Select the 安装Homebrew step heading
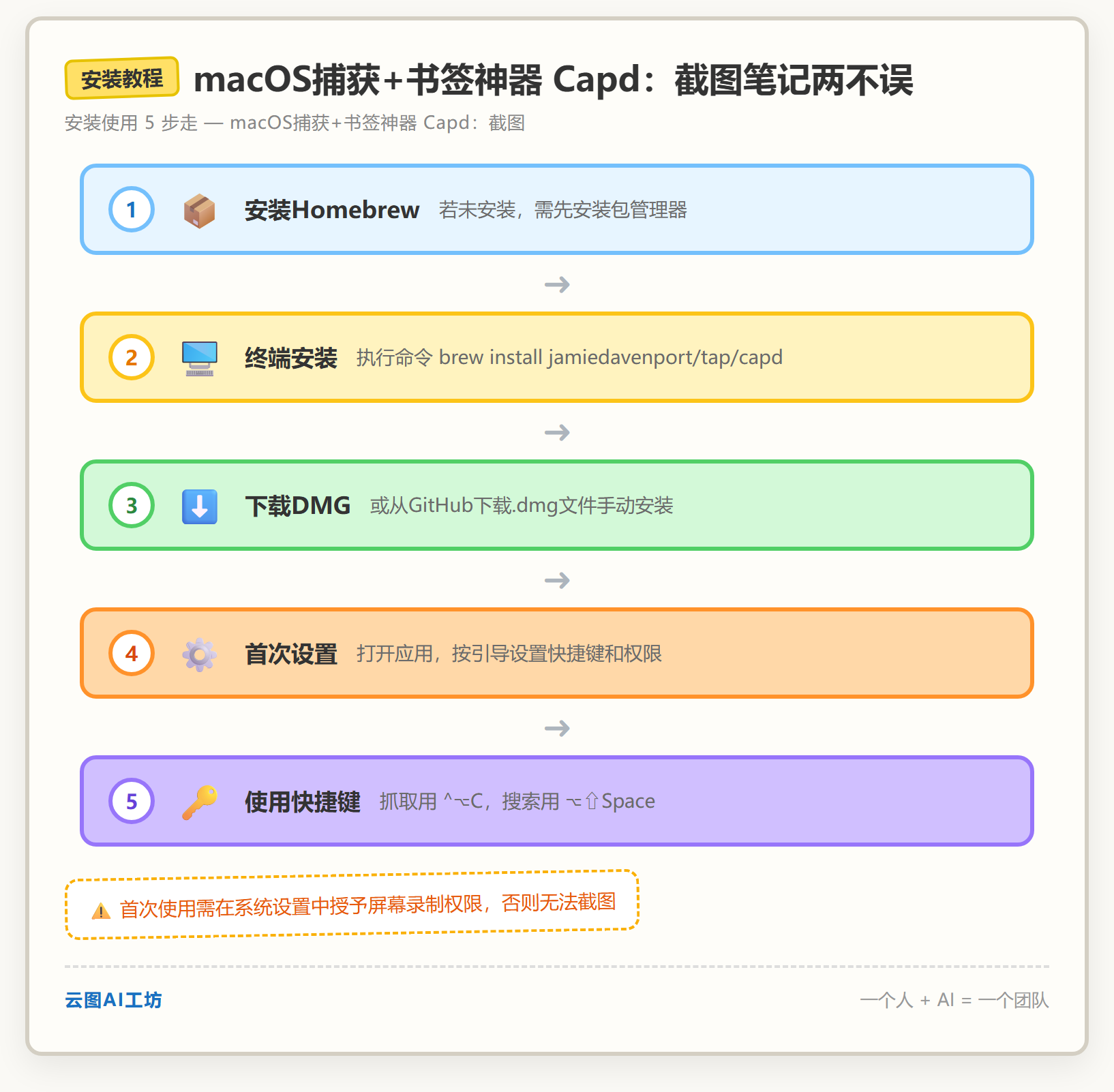1114x1092 pixels. tap(332, 210)
